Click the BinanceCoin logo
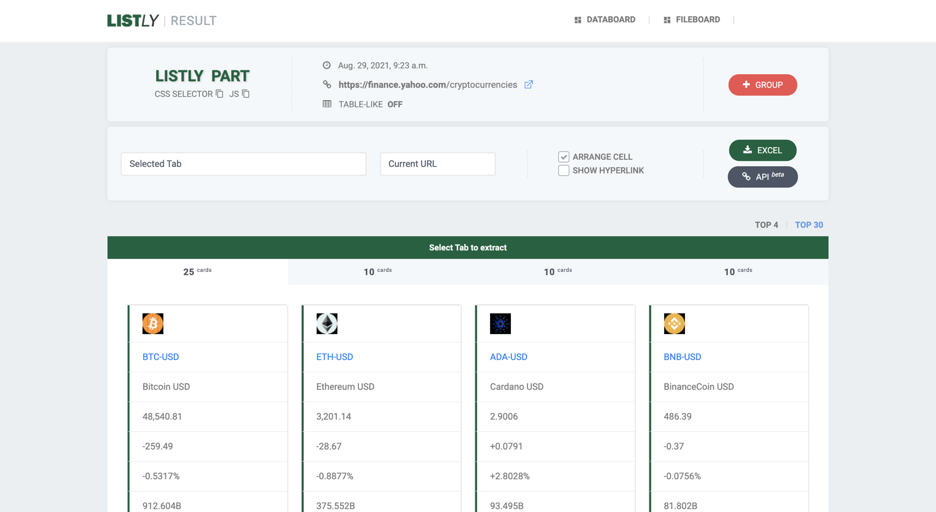This screenshot has height=512, width=936. coord(675,324)
